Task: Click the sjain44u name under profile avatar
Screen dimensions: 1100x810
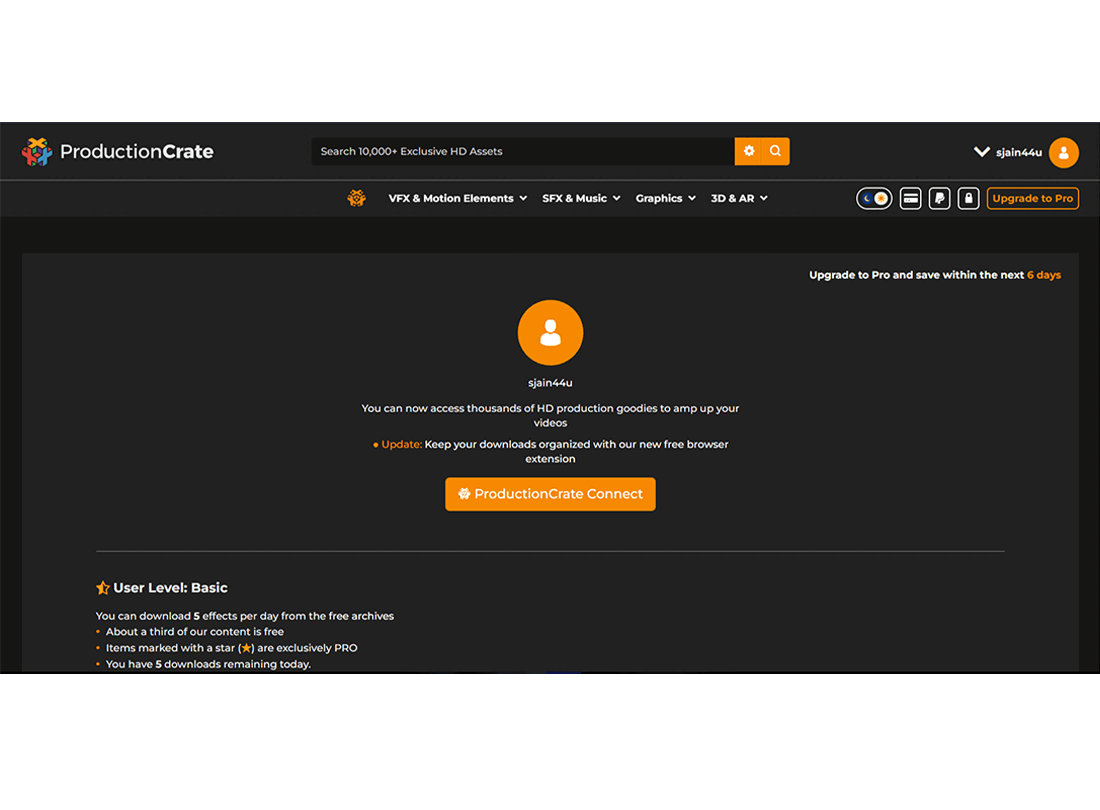Action: click(x=550, y=383)
